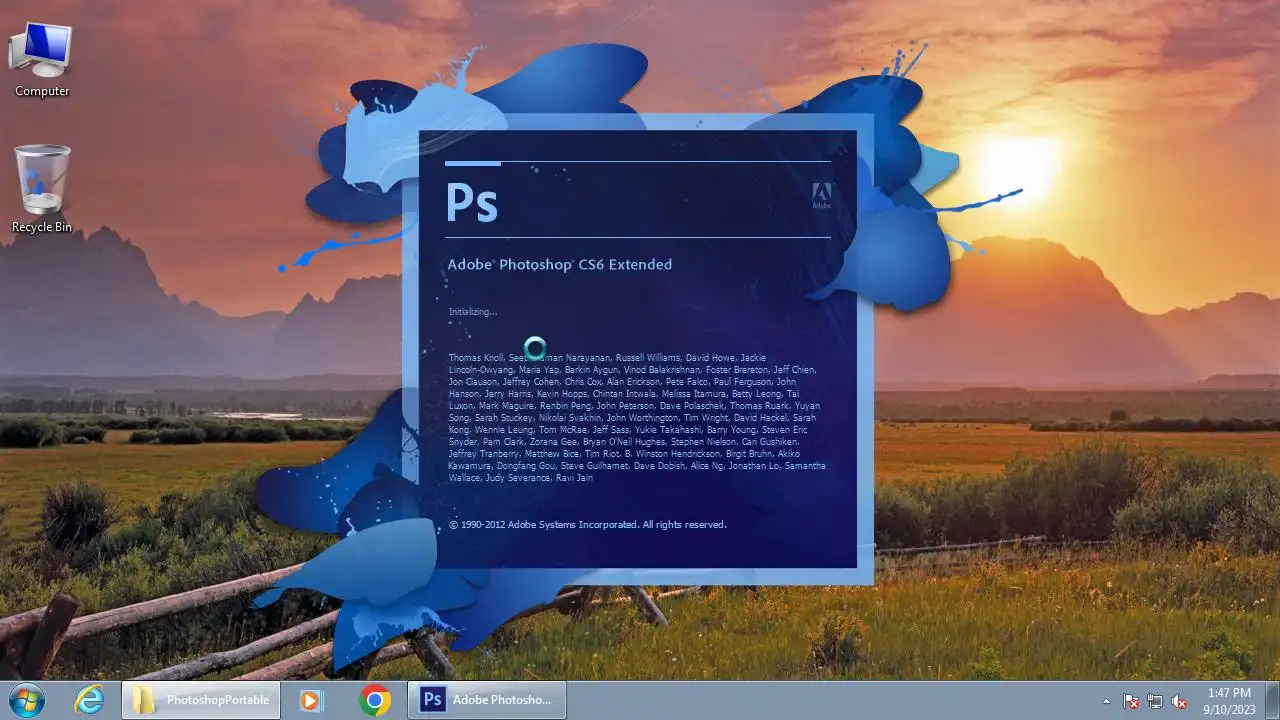The image size is (1280, 720).
Task: Launch Google Chrome from the taskbar
Action: pyautogui.click(x=375, y=700)
